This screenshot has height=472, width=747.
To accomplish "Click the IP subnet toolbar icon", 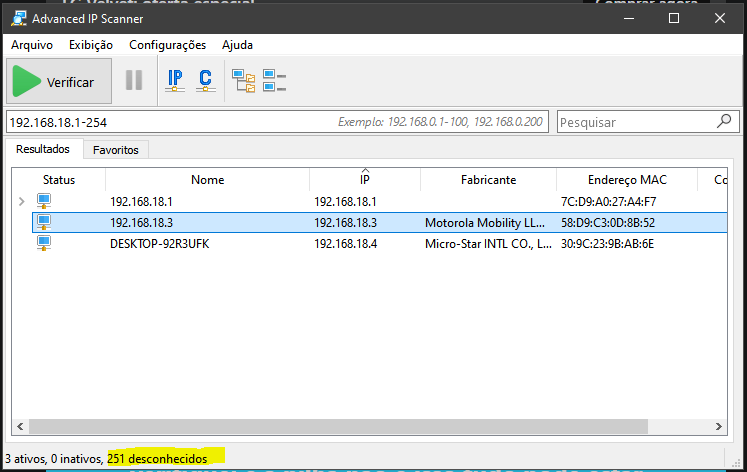I will tap(175, 80).
